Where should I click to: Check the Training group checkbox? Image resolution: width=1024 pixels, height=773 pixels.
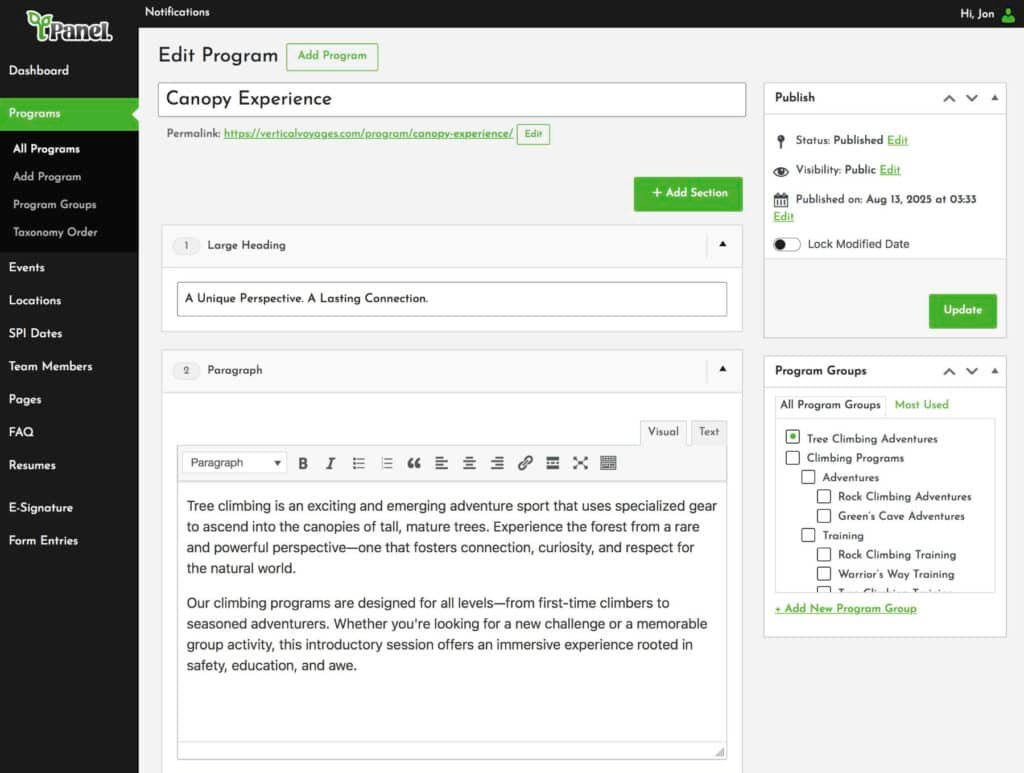[808, 535]
